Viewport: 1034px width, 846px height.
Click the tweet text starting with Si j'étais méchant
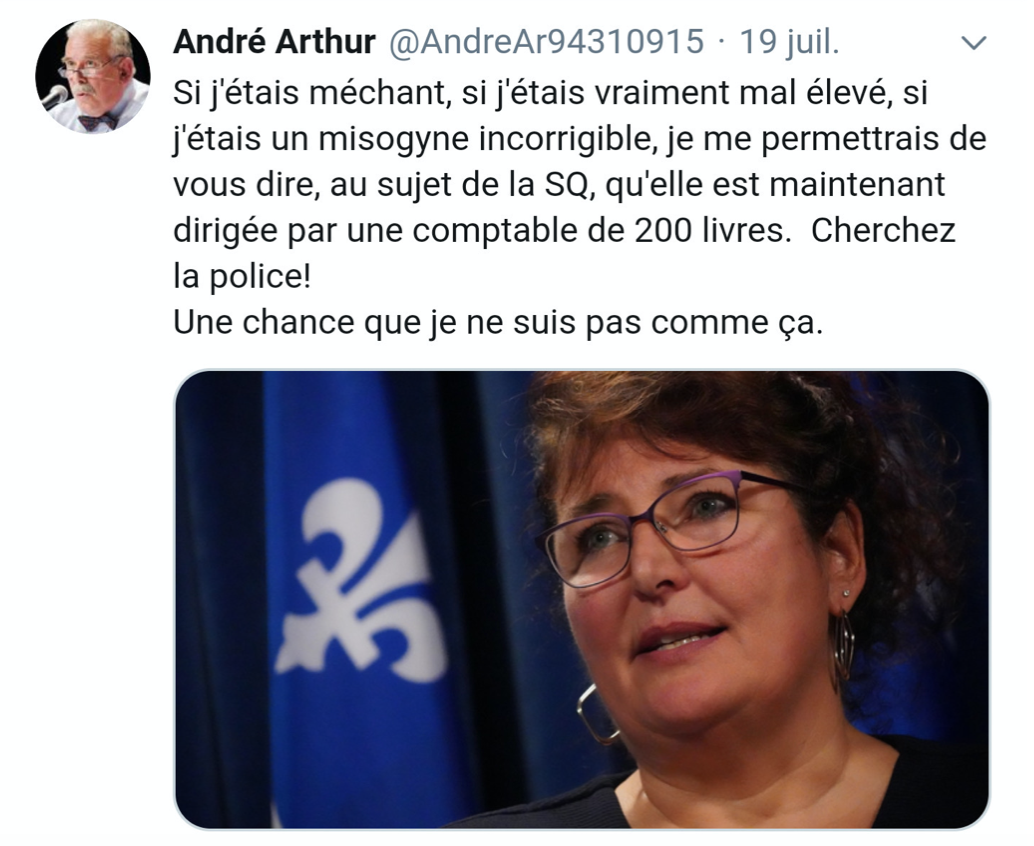(x=580, y=207)
